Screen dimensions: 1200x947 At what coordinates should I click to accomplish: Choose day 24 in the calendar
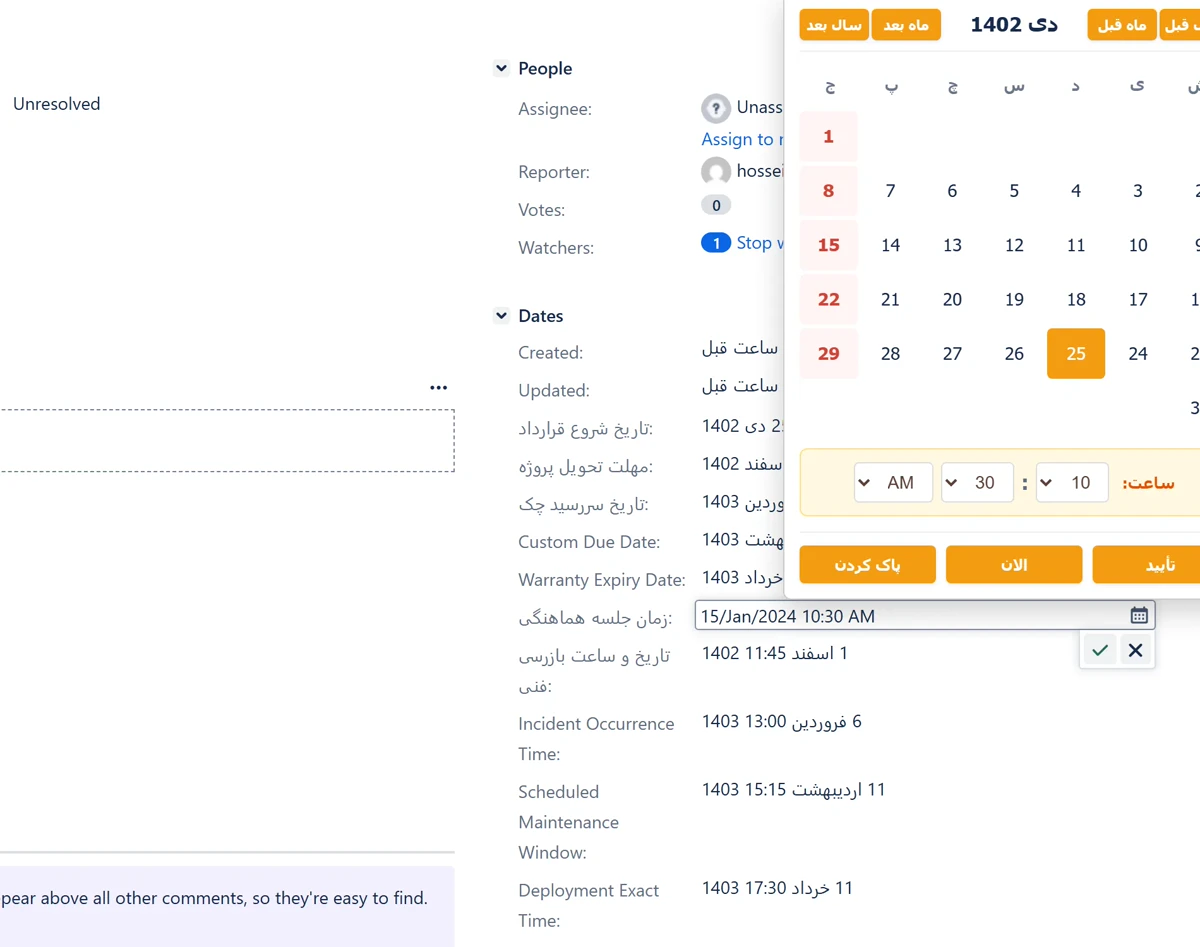coord(1138,353)
